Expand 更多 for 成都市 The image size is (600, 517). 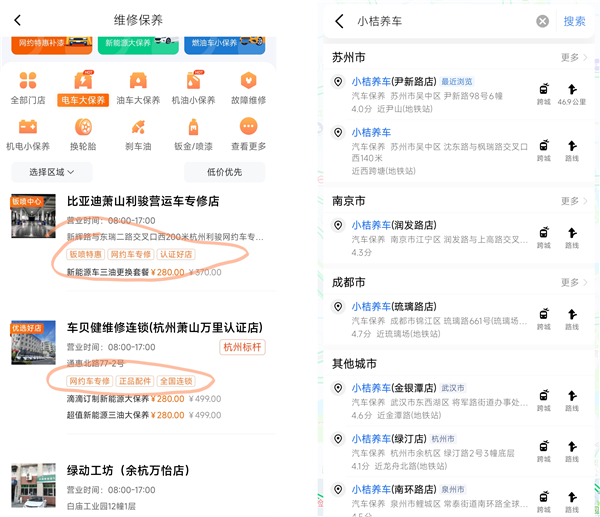point(574,282)
